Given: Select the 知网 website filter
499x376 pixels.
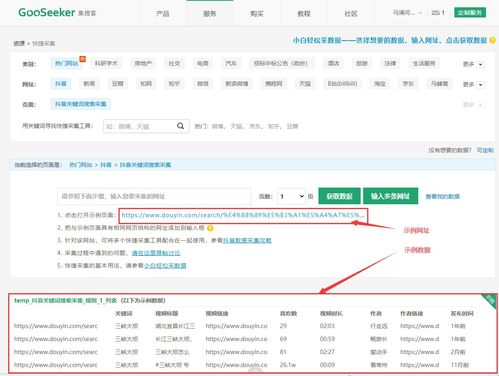Looking at the screenshot, I should [146, 84].
